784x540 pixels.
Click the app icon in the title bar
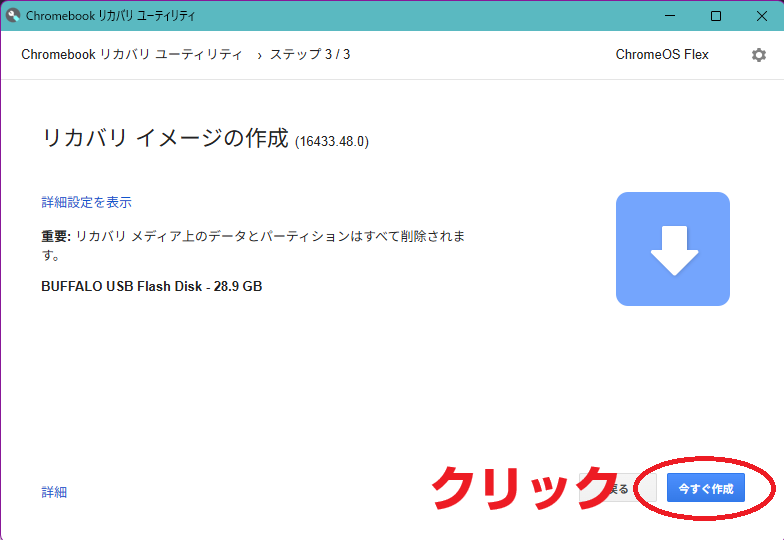coord(13,16)
